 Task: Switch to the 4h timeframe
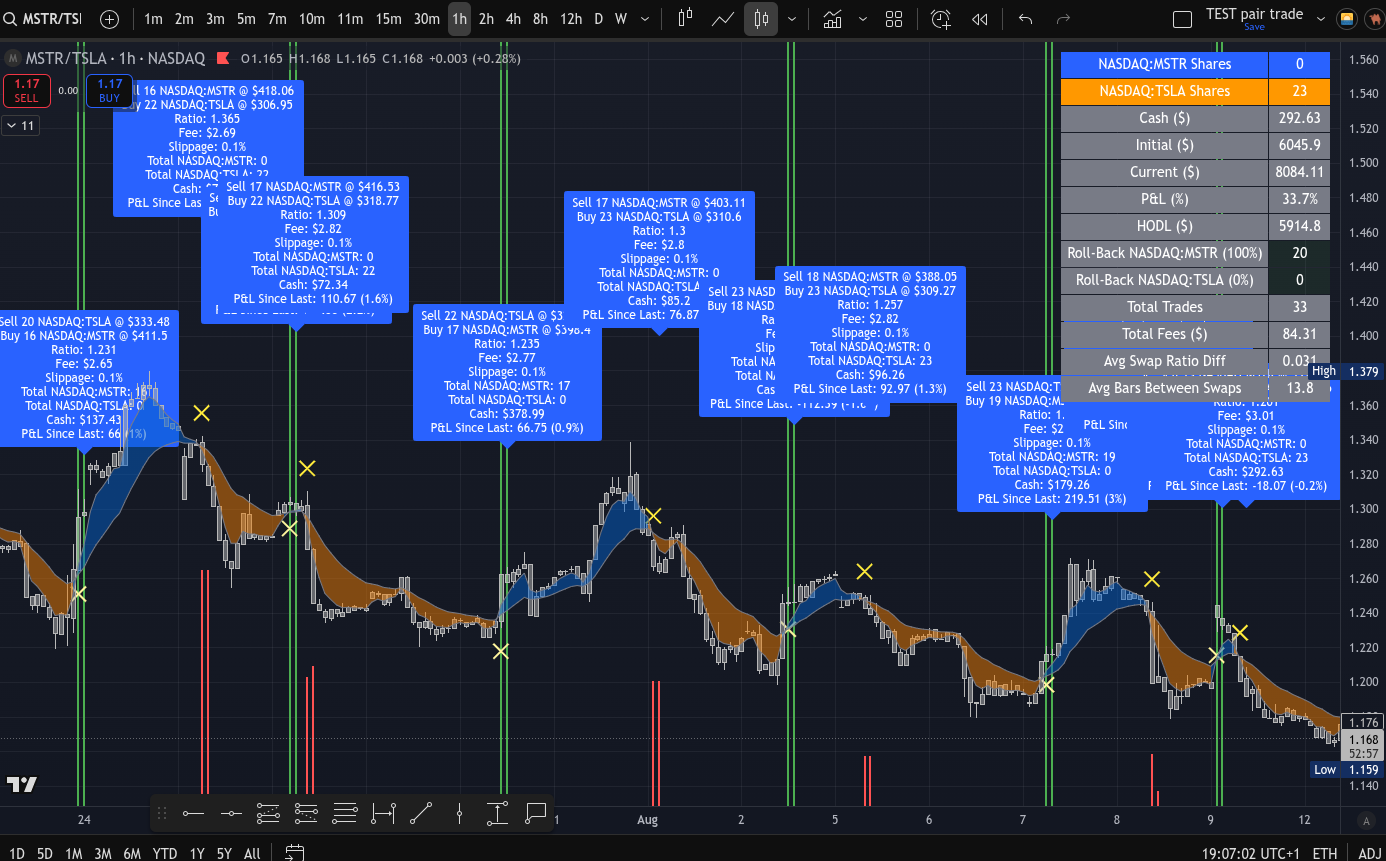click(513, 18)
